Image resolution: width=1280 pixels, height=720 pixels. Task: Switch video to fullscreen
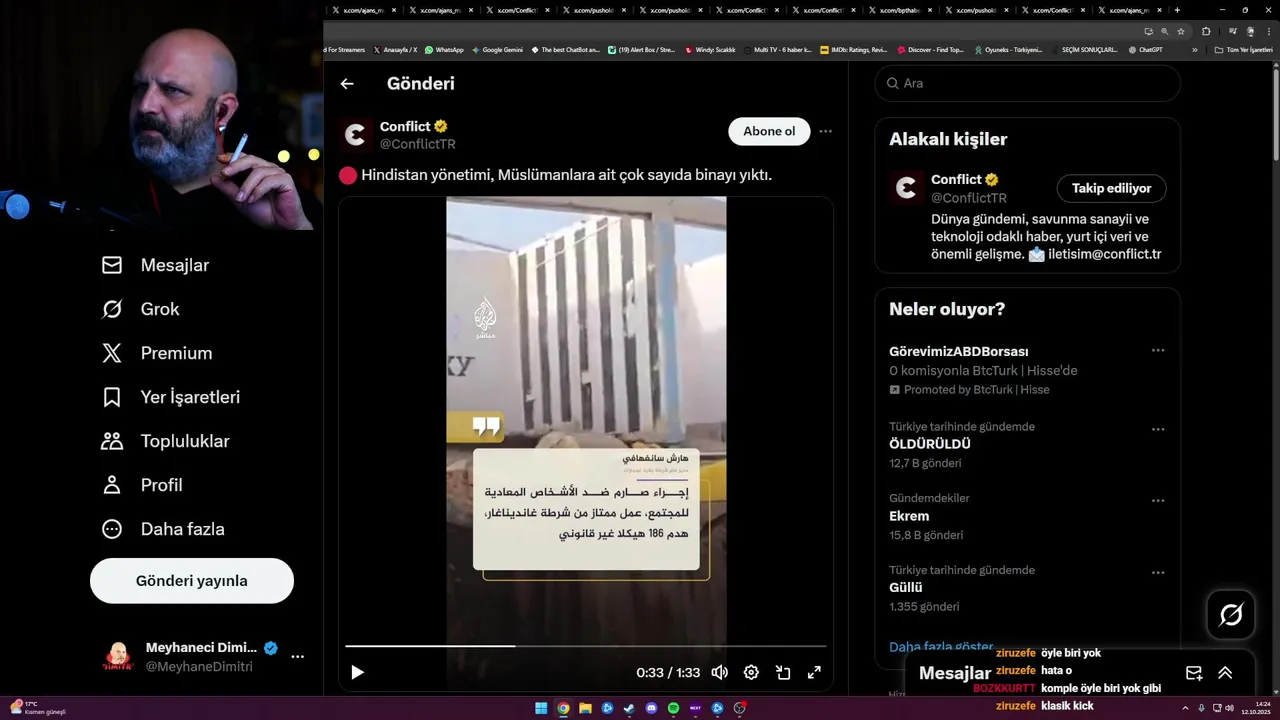814,673
